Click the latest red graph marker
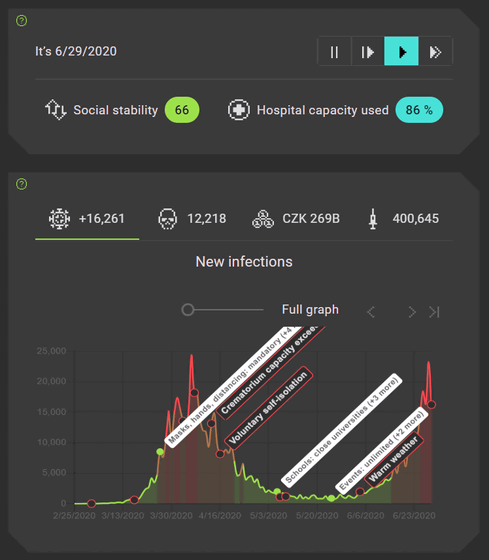Image resolution: width=489 pixels, height=560 pixels. click(431, 405)
